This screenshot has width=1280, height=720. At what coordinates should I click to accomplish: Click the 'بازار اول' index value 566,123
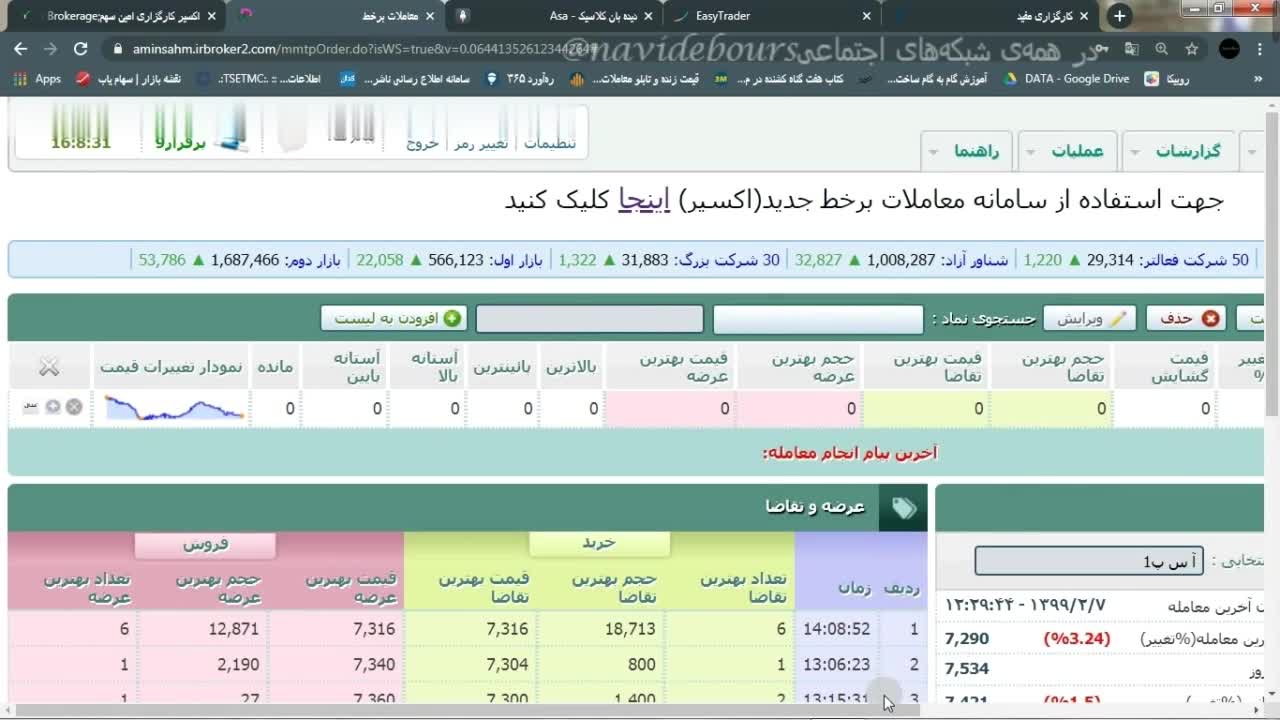coord(456,260)
